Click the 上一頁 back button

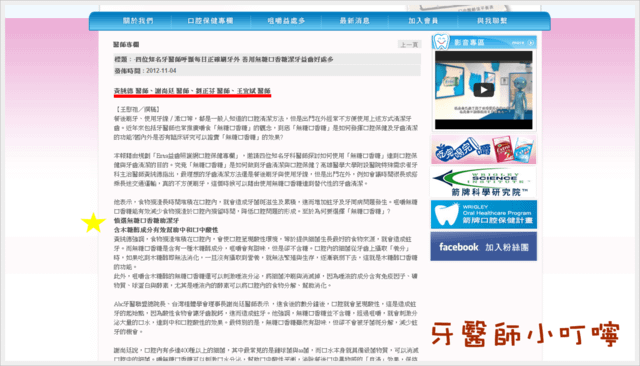[409, 44]
